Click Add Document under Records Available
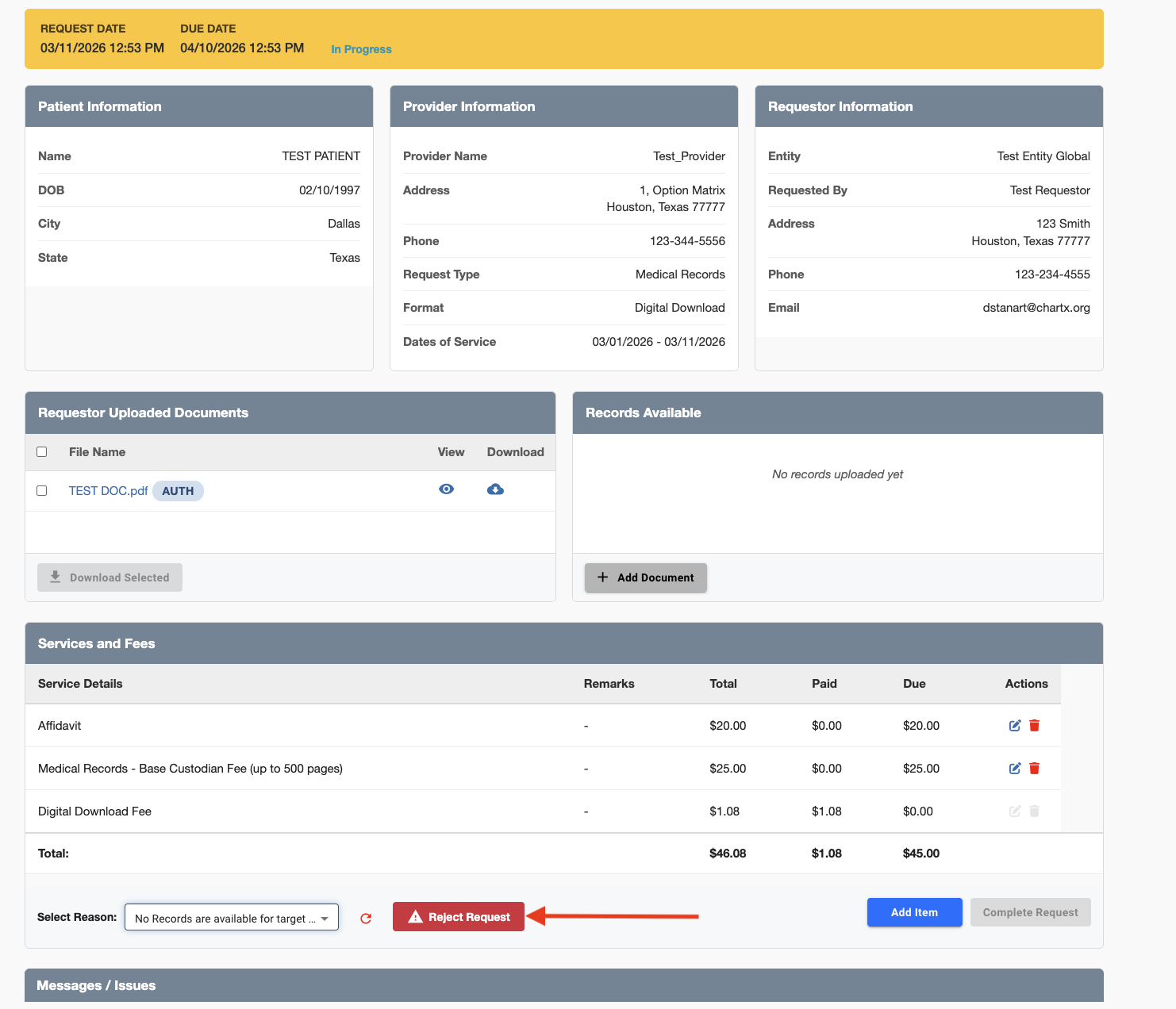This screenshot has width=1176, height=1009. coord(645,577)
